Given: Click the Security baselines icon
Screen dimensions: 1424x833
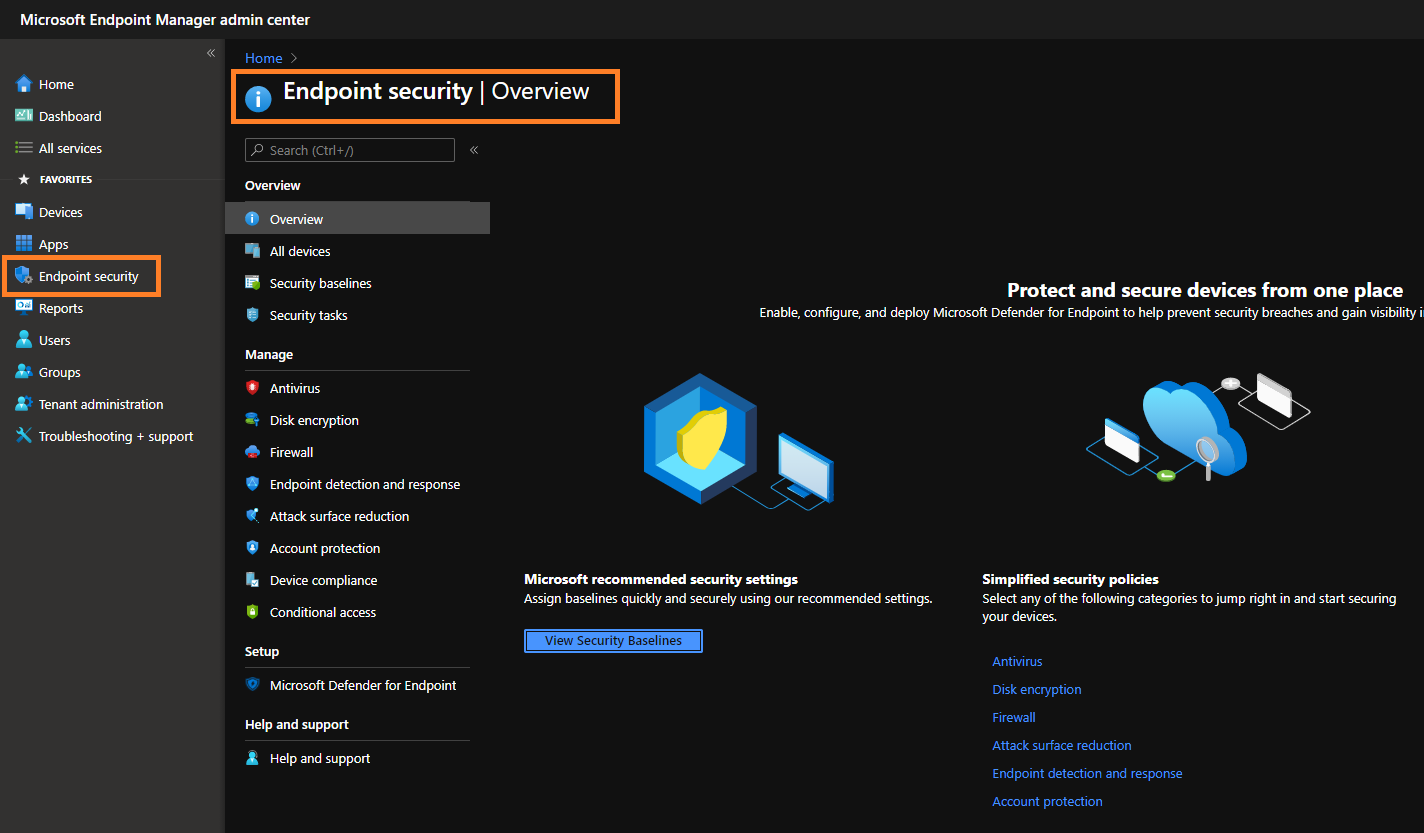Looking at the screenshot, I should pos(253,283).
